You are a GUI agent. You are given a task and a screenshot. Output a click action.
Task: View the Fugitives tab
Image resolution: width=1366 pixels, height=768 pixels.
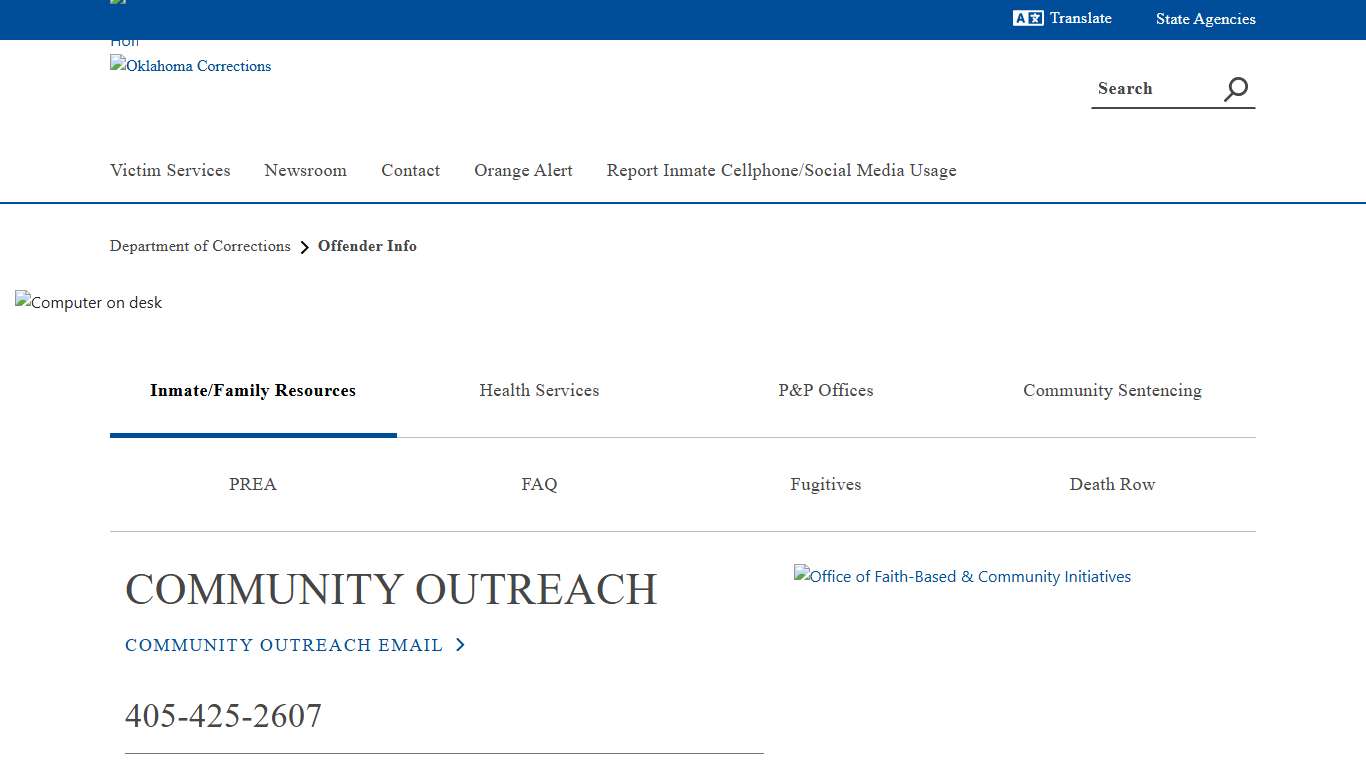click(x=826, y=484)
